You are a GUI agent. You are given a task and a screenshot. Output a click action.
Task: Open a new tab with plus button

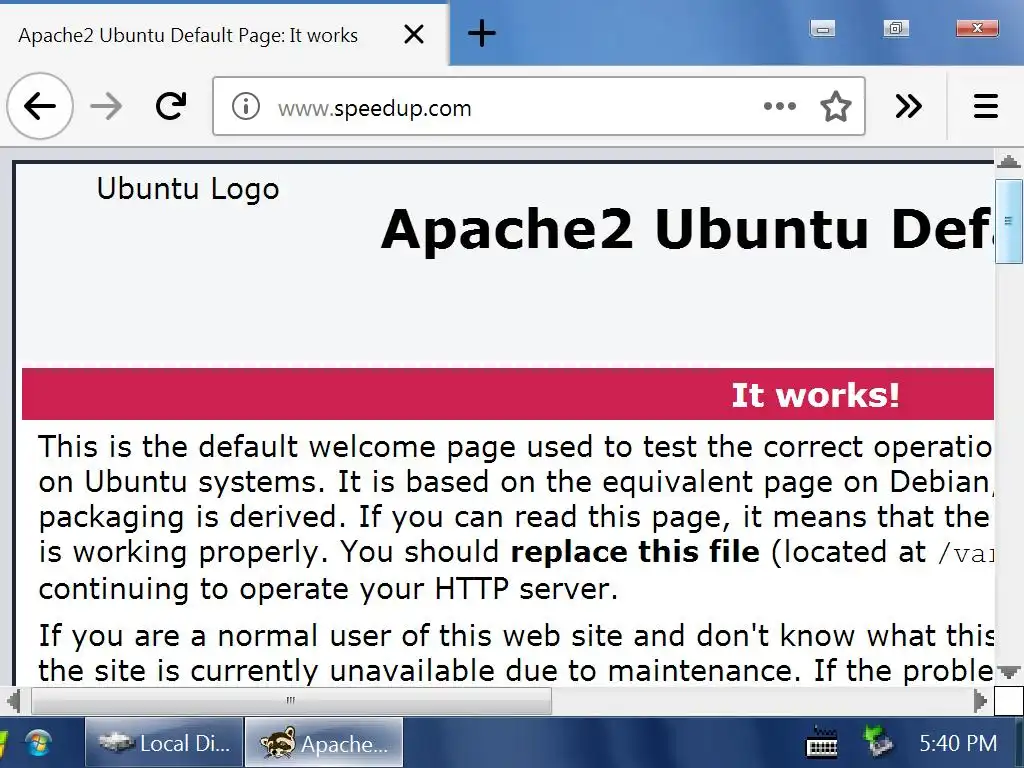[x=482, y=33]
